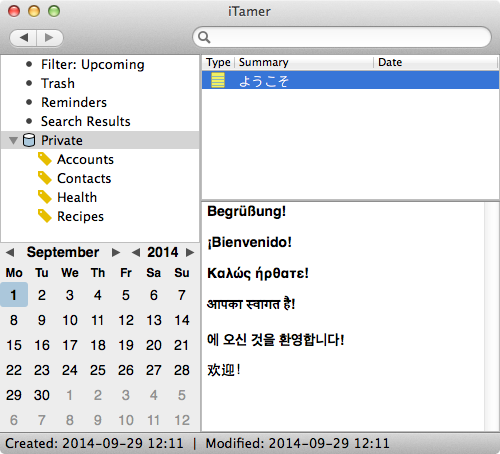This screenshot has height=454, width=500.
Task: Go to previous month before September
Action: (x=10, y=252)
